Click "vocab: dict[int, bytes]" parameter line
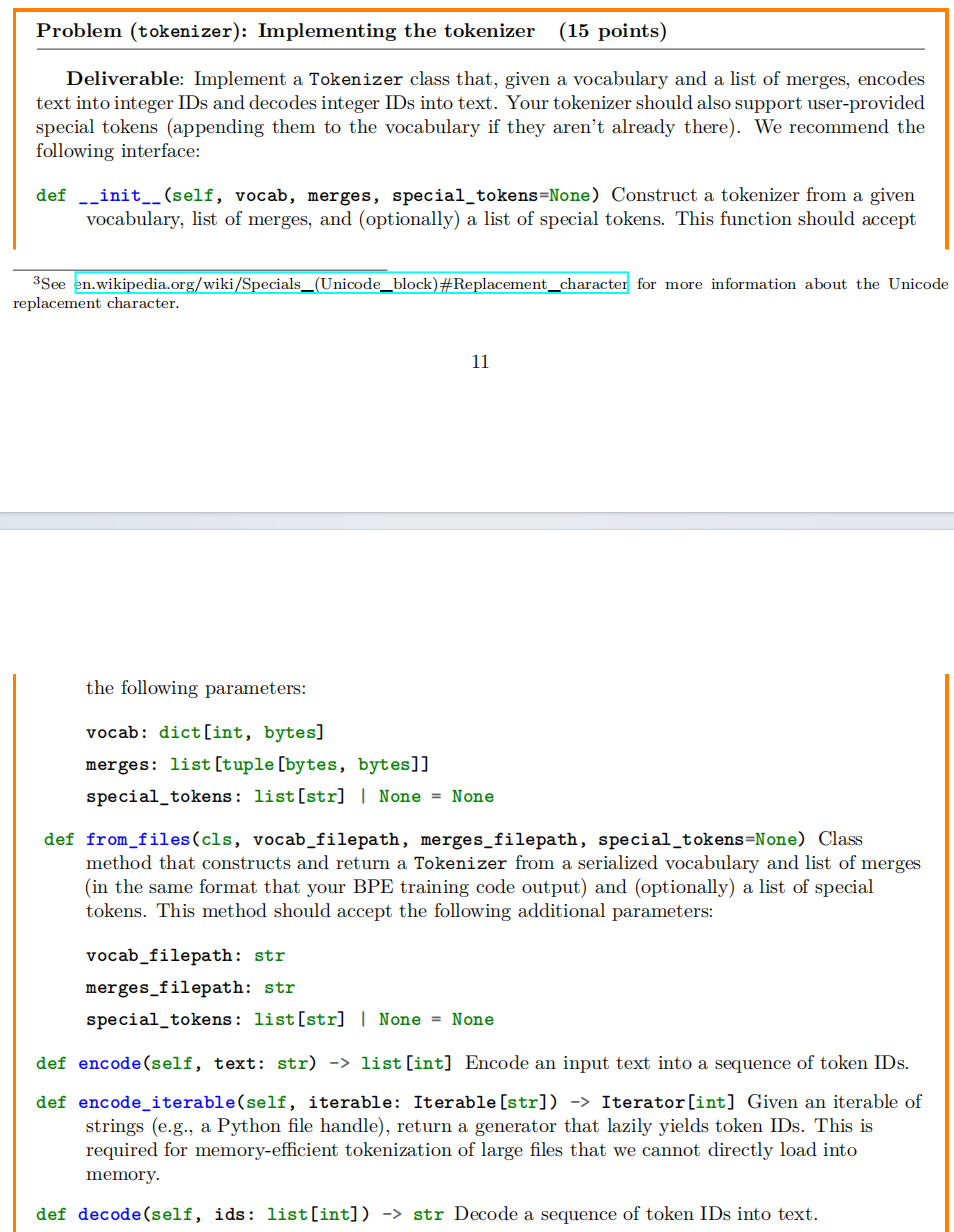954x1232 pixels. [205, 733]
